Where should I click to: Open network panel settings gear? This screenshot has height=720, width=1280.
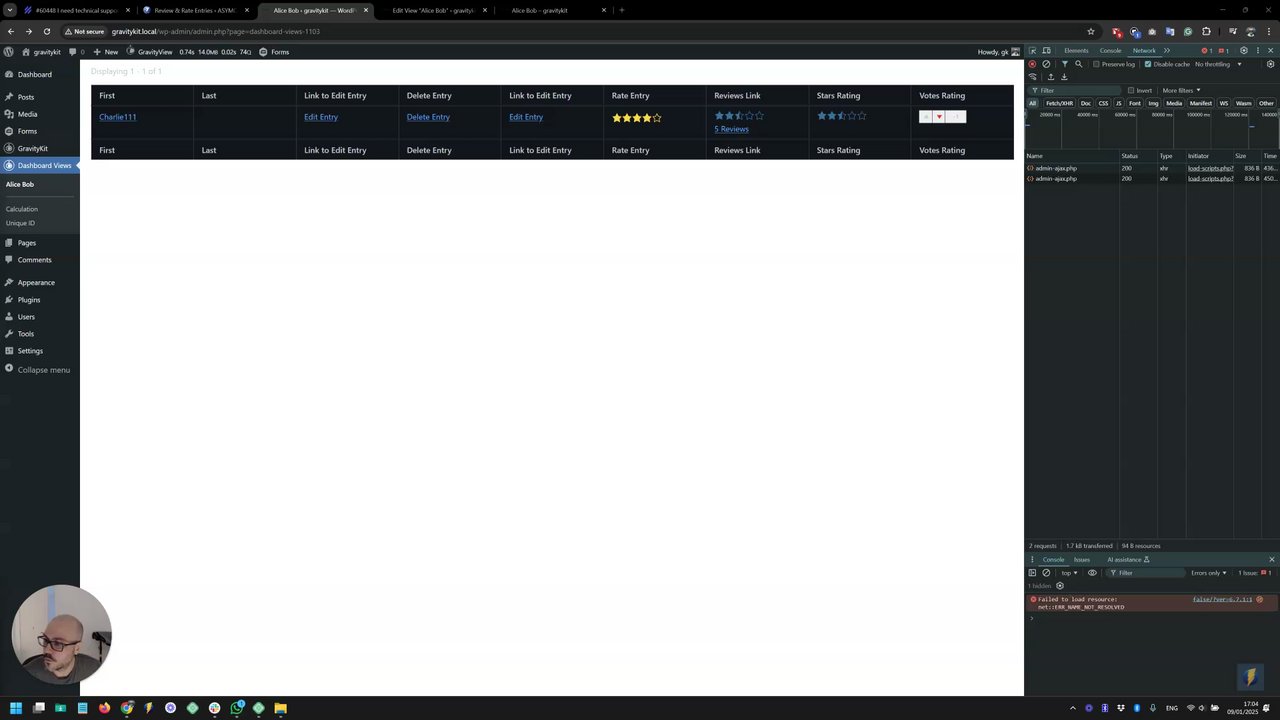coord(1271,64)
